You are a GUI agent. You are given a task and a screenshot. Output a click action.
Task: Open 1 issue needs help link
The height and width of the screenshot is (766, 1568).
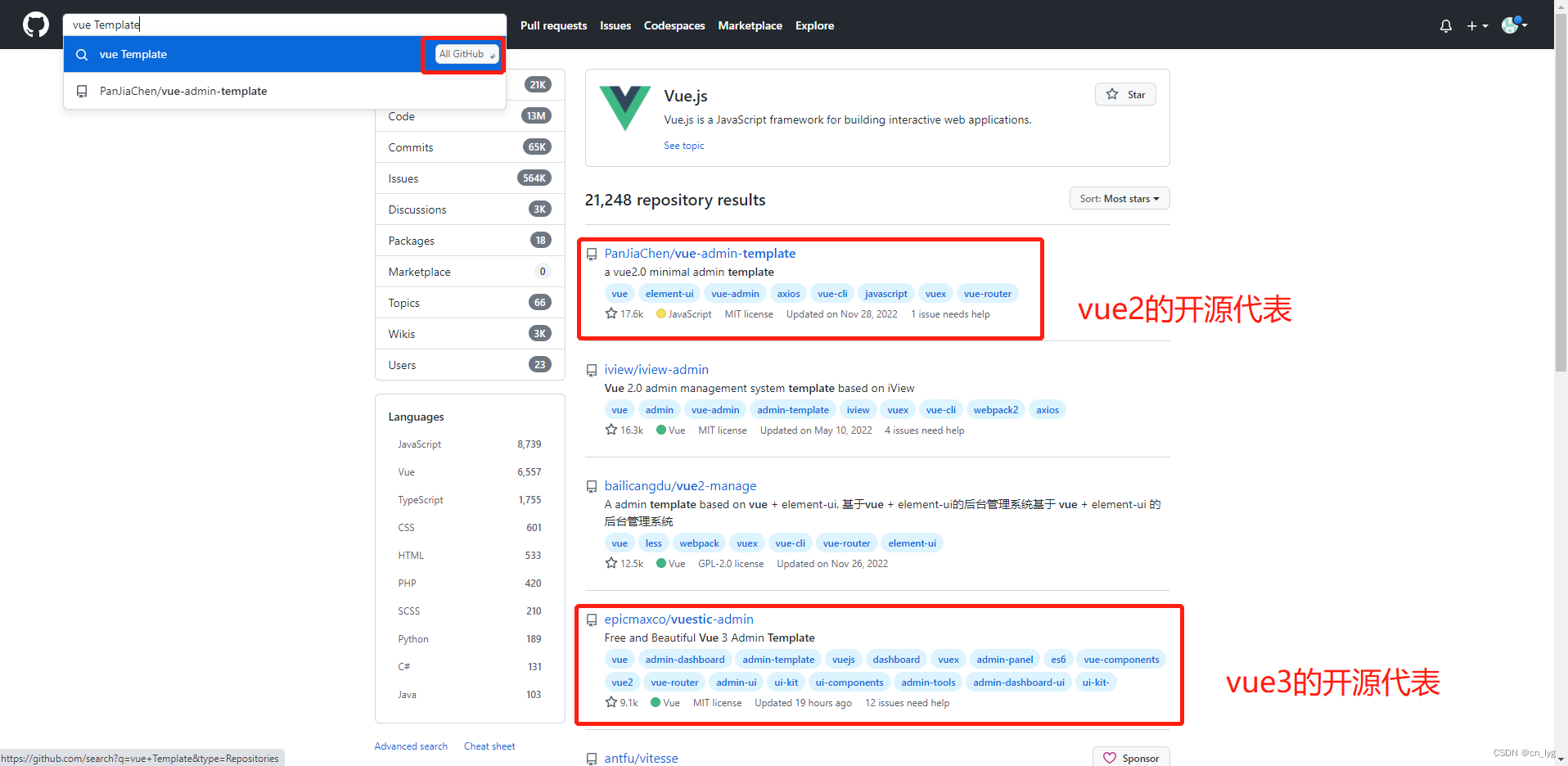pyautogui.click(x=950, y=314)
